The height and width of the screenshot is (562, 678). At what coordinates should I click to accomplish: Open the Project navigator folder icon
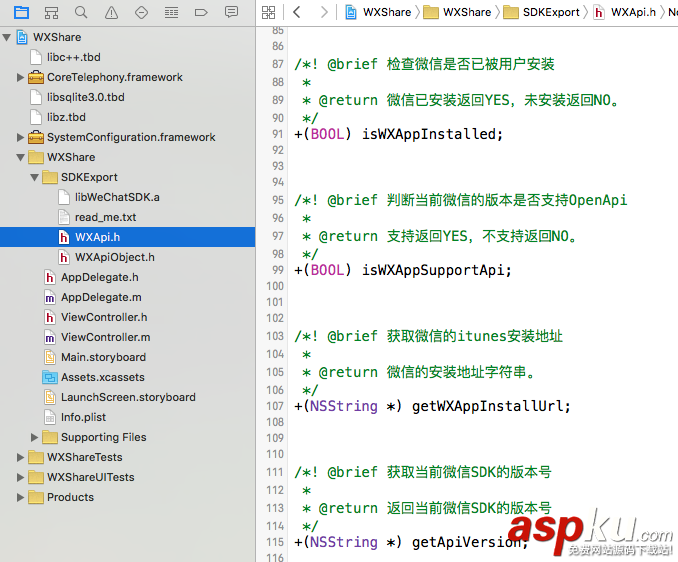(x=21, y=12)
